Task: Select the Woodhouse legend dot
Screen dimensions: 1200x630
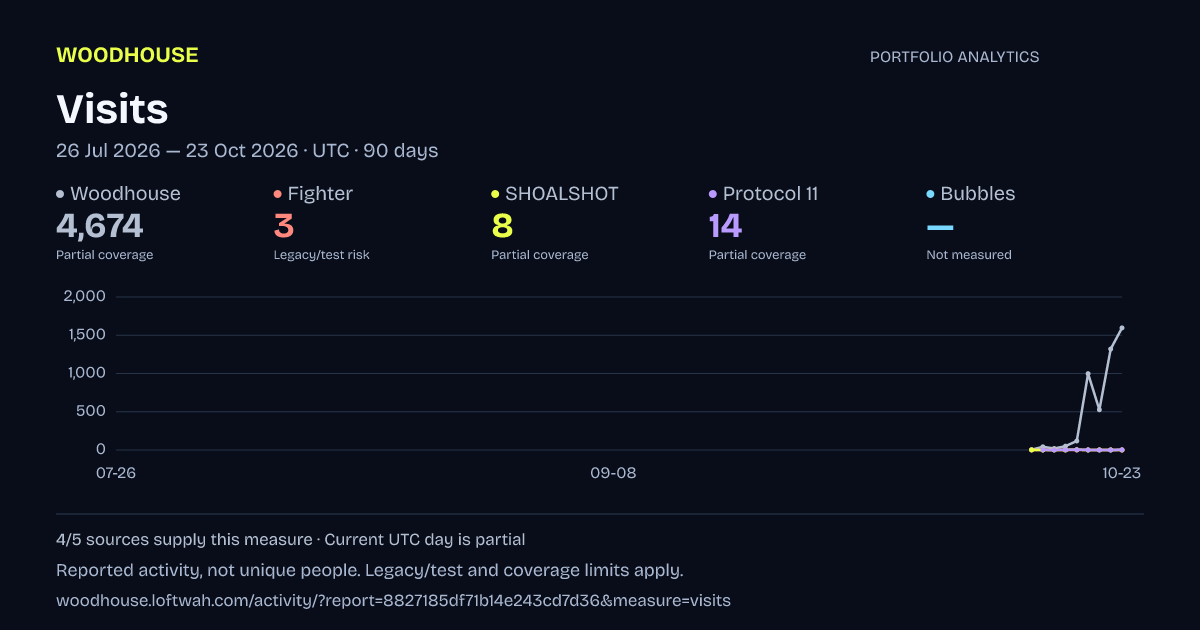Action: tap(60, 194)
